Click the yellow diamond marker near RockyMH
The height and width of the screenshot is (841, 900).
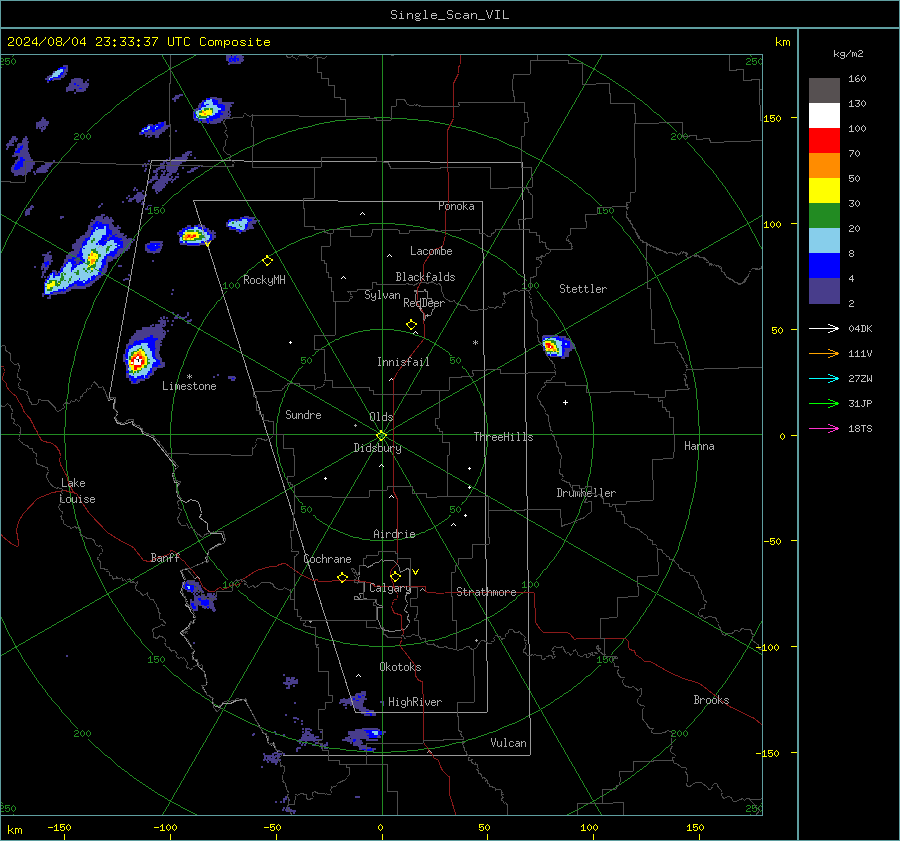(267, 261)
